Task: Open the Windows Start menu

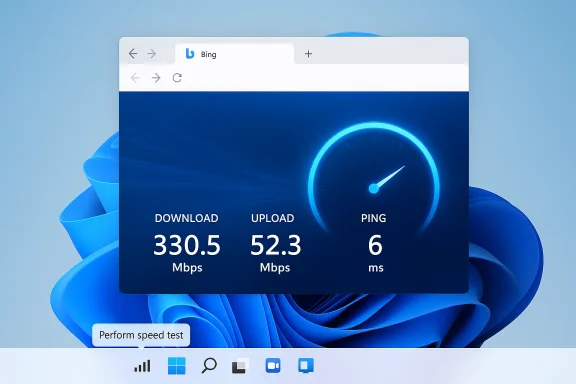Action: click(177, 366)
